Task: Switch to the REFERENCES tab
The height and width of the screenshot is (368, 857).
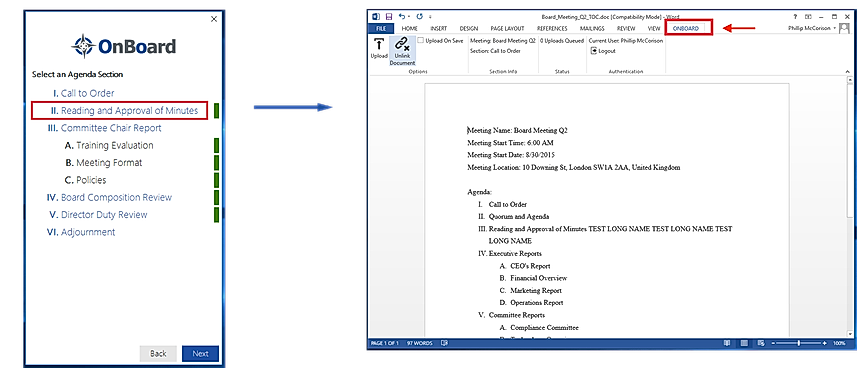Action: pos(552,28)
